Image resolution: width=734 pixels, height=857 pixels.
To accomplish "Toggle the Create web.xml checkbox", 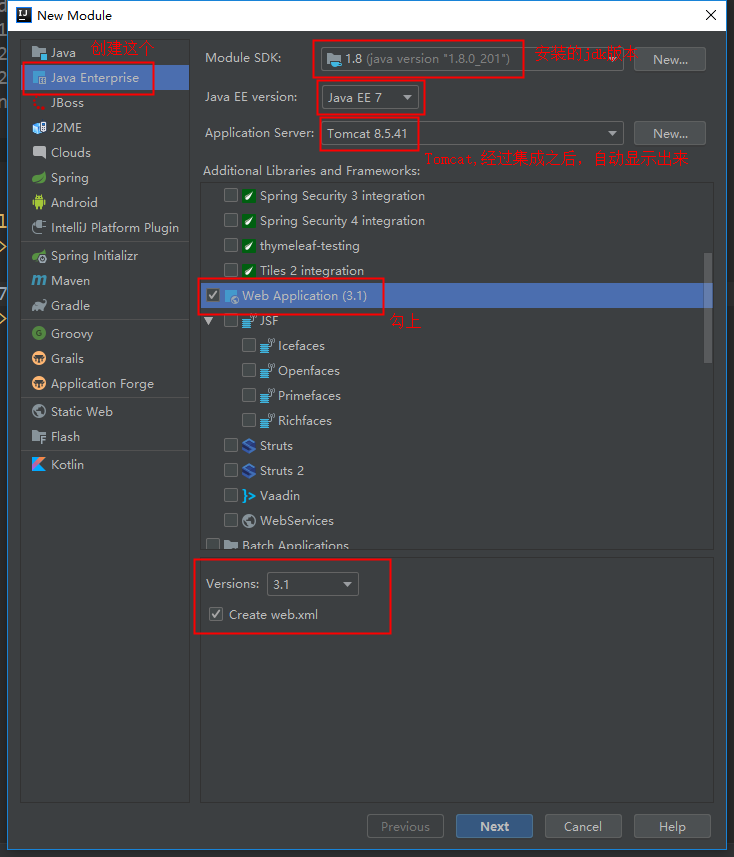I will point(216,614).
